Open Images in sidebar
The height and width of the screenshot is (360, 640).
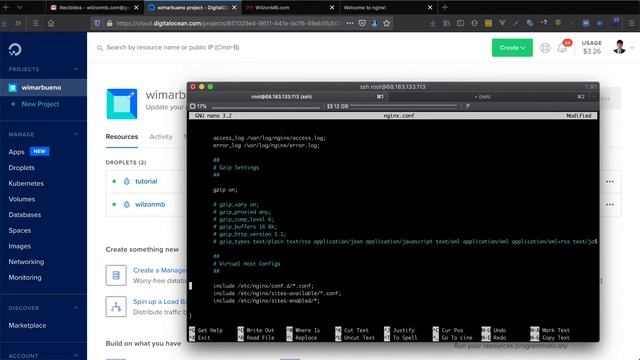[20, 246]
